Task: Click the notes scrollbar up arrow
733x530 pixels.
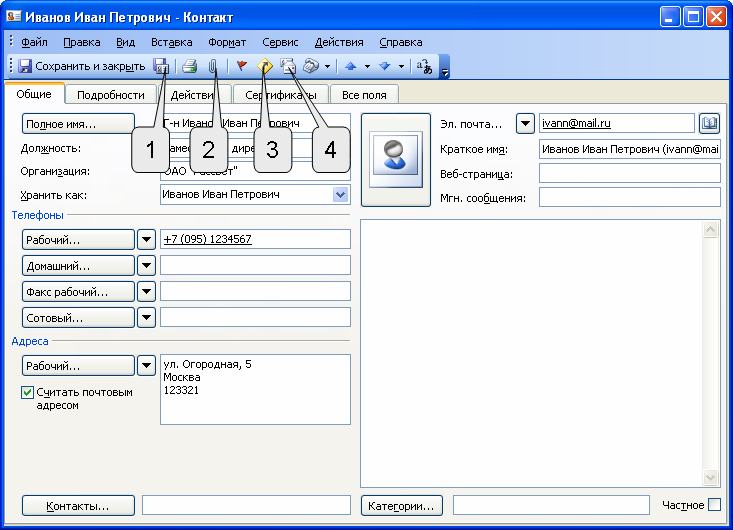Action: tap(711, 229)
